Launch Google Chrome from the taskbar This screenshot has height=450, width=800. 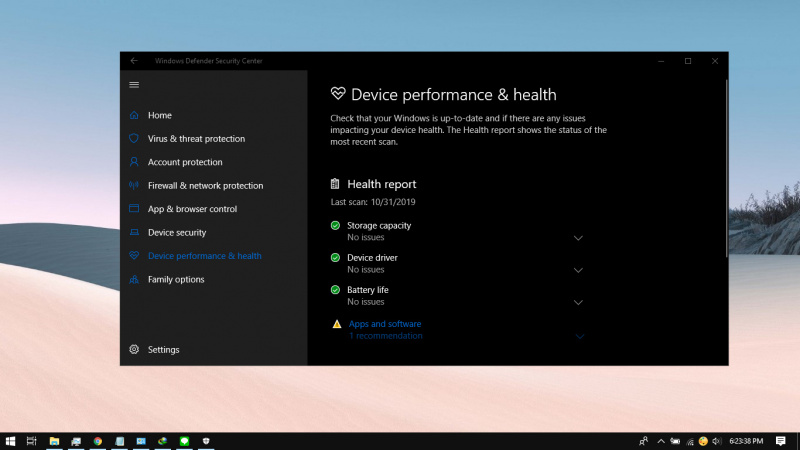pyautogui.click(x=97, y=441)
